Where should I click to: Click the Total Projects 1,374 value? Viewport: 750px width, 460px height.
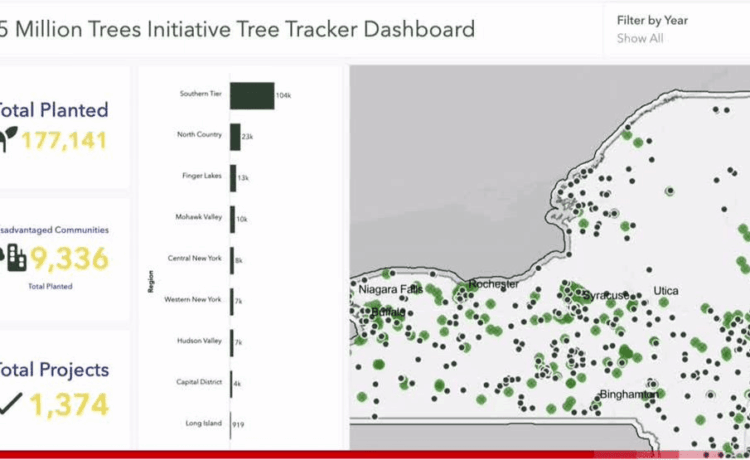tap(68, 404)
